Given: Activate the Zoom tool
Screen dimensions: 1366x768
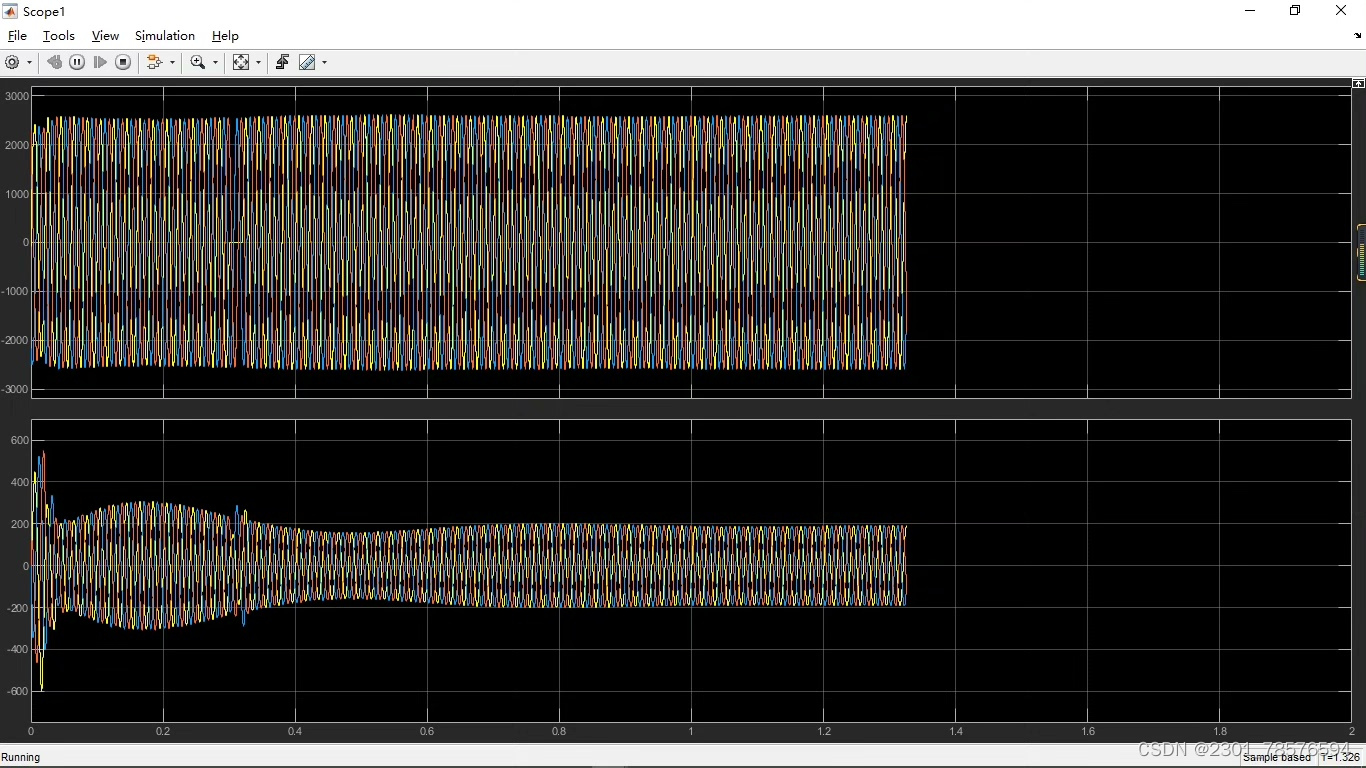Looking at the screenshot, I should (198, 62).
